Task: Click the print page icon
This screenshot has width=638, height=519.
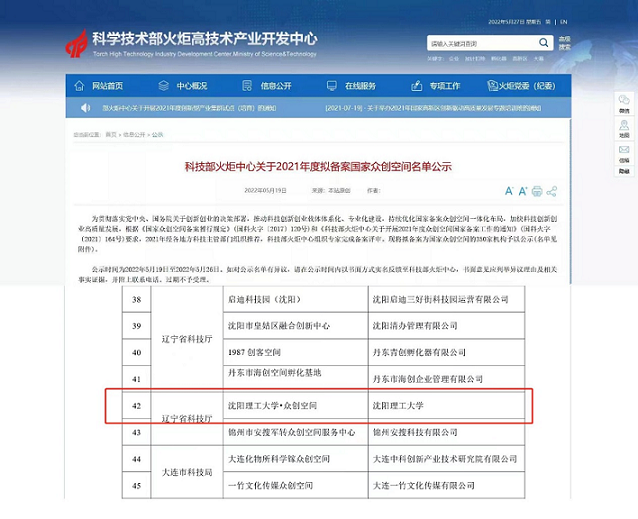Action: (537, 190)
